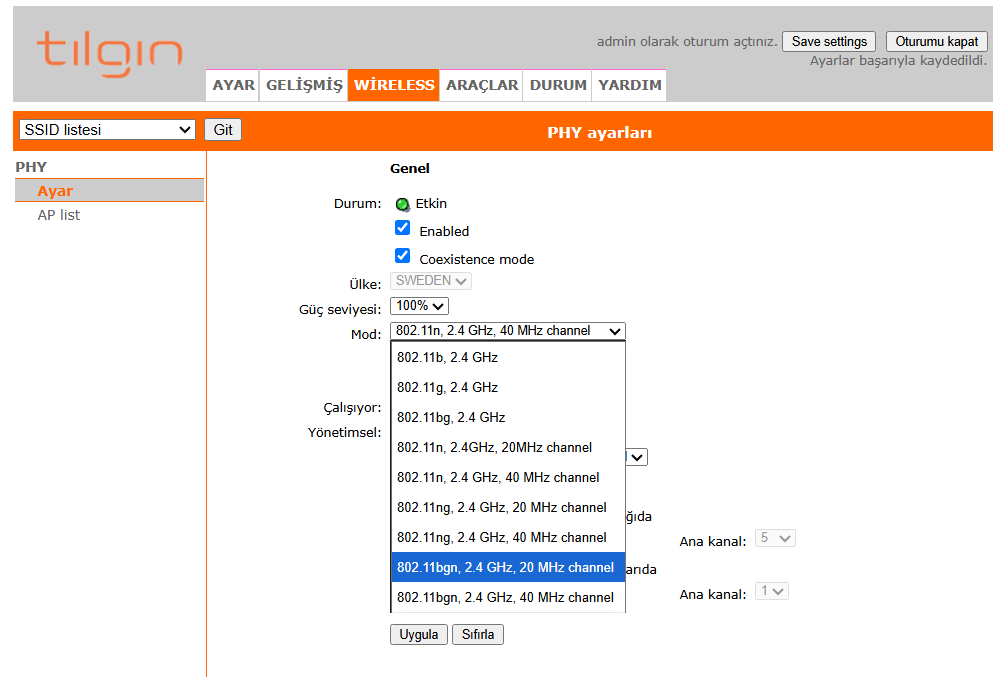The image size is (1002, 677).
Task: Open the SSID listesi dropdown
Action: (107, 130)
